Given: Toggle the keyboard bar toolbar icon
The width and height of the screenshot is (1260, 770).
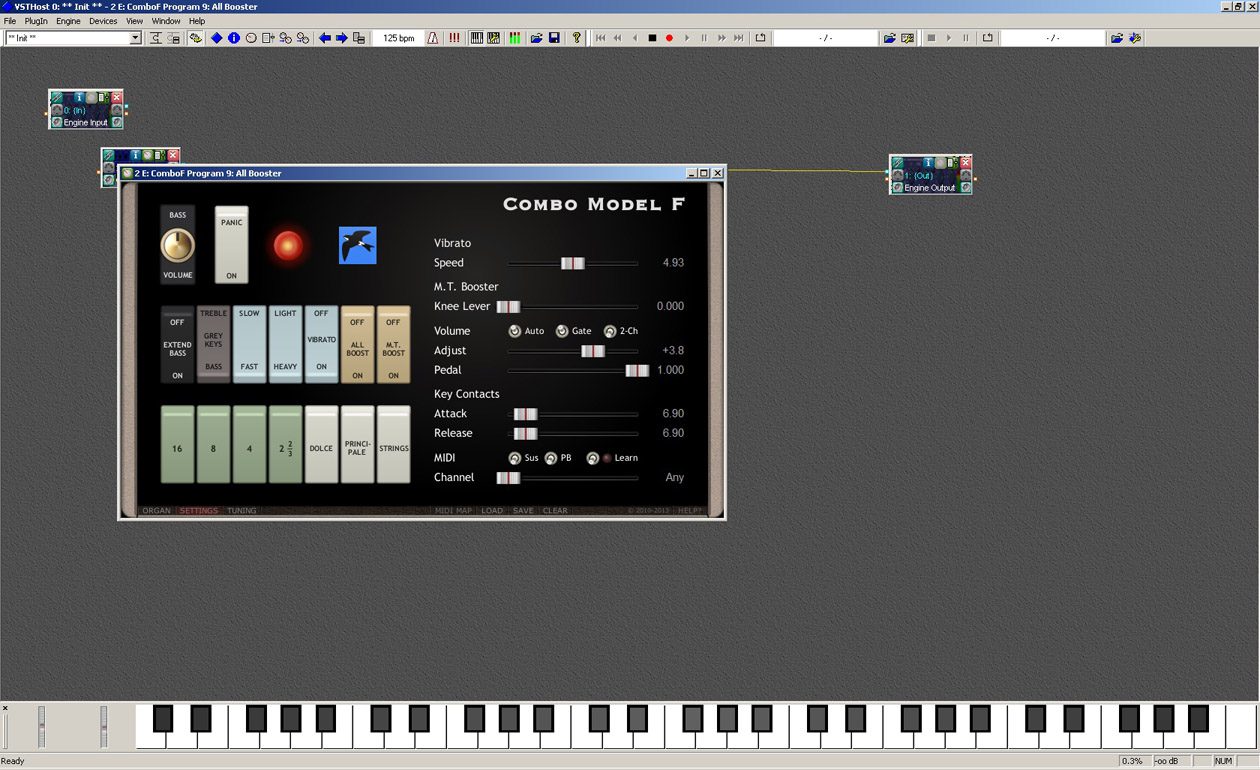Looking at the screenshot, I should [477, 38].
